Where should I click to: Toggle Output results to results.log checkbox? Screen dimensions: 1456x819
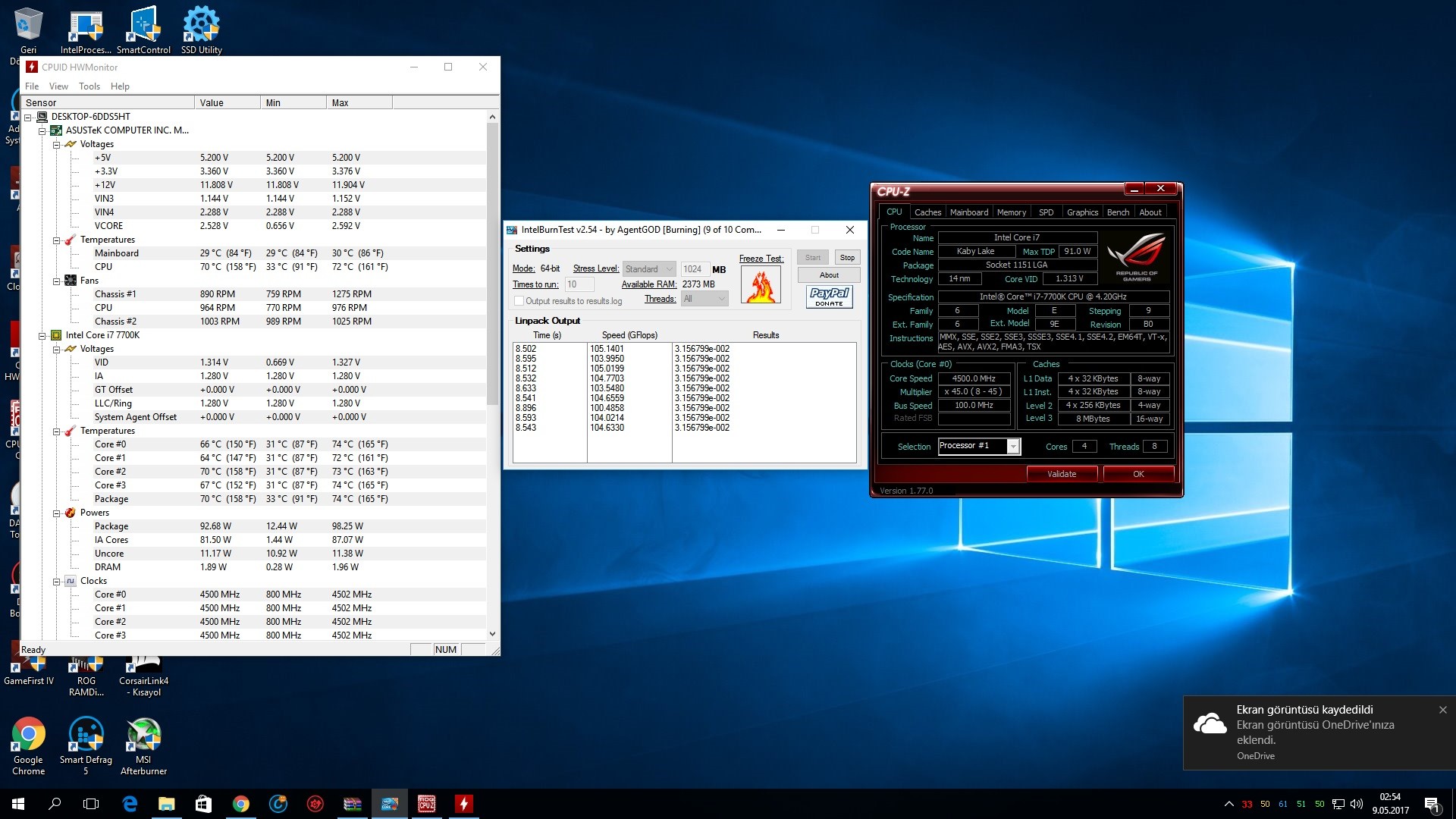[519, 301]
